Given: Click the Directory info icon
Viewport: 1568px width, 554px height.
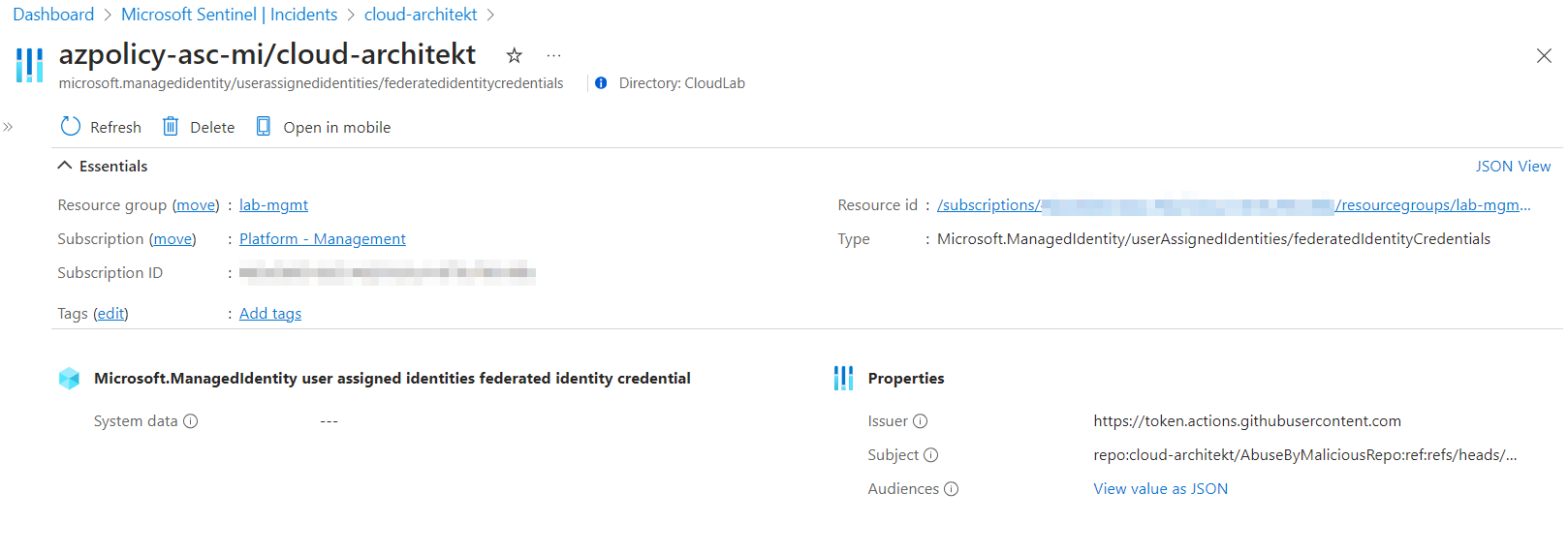Looking at the screenshot, I should (x=601, y=83).
